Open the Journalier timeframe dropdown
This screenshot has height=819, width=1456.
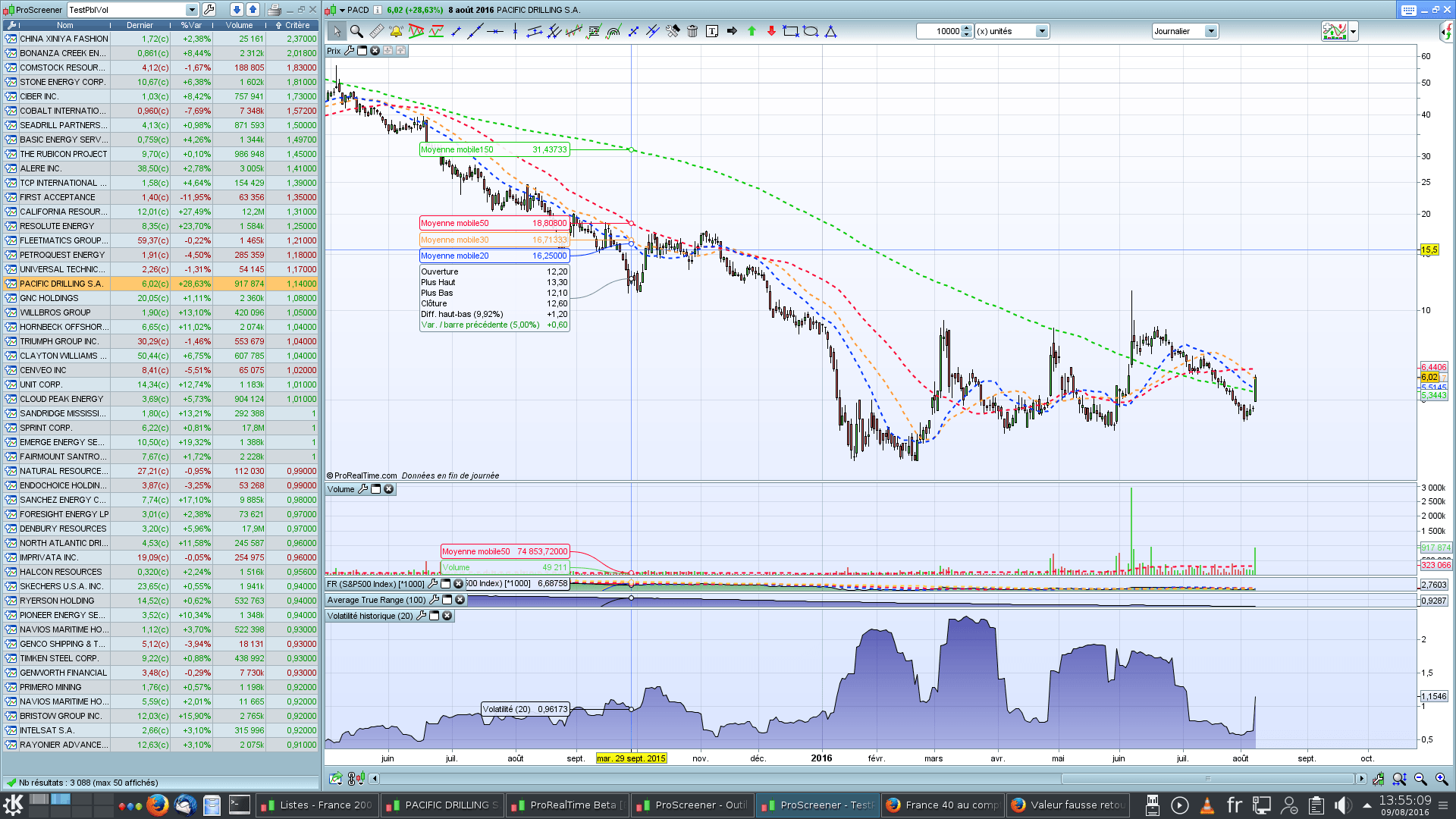point(1211,31)
